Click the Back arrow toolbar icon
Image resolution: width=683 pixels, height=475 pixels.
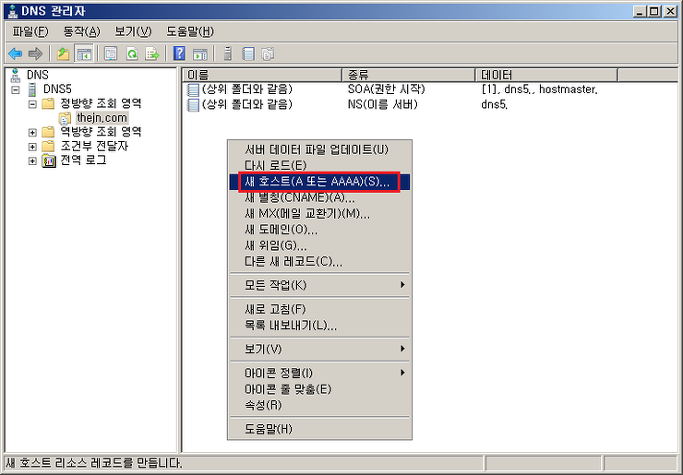tap(15, 54)
